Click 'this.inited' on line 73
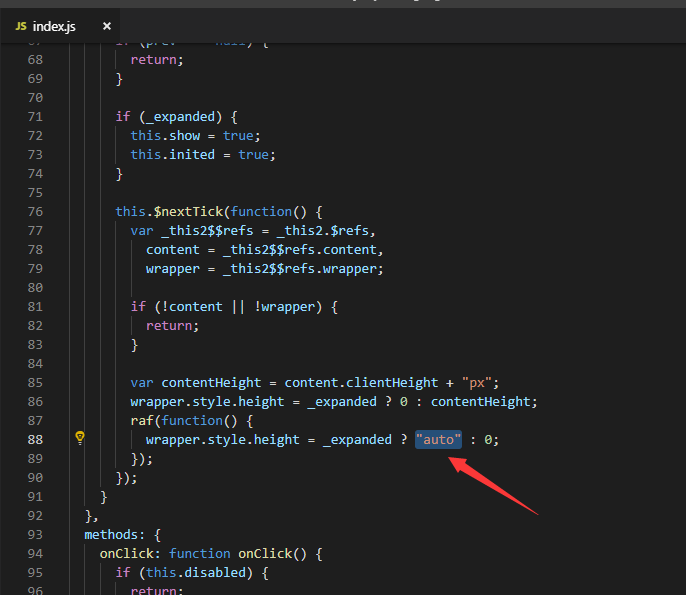The width and height of the screenshot is (686, 595). pyautogui.click(x=173, y=154)
